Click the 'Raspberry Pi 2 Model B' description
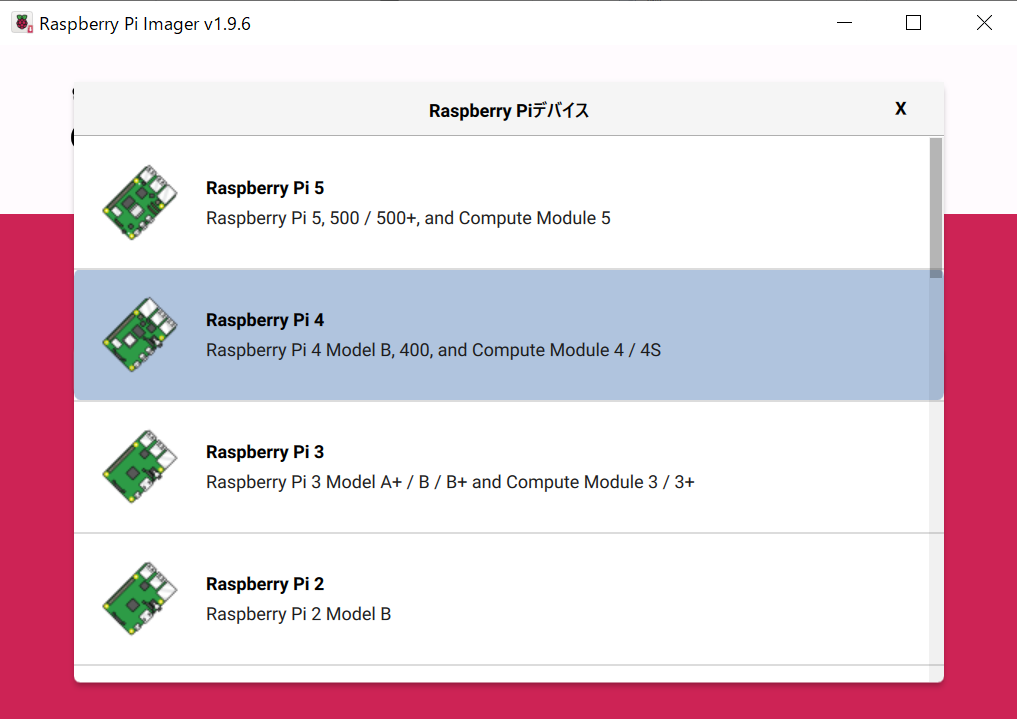Image resolution: width=1017 pixels, height=719 pixels. 298,614
